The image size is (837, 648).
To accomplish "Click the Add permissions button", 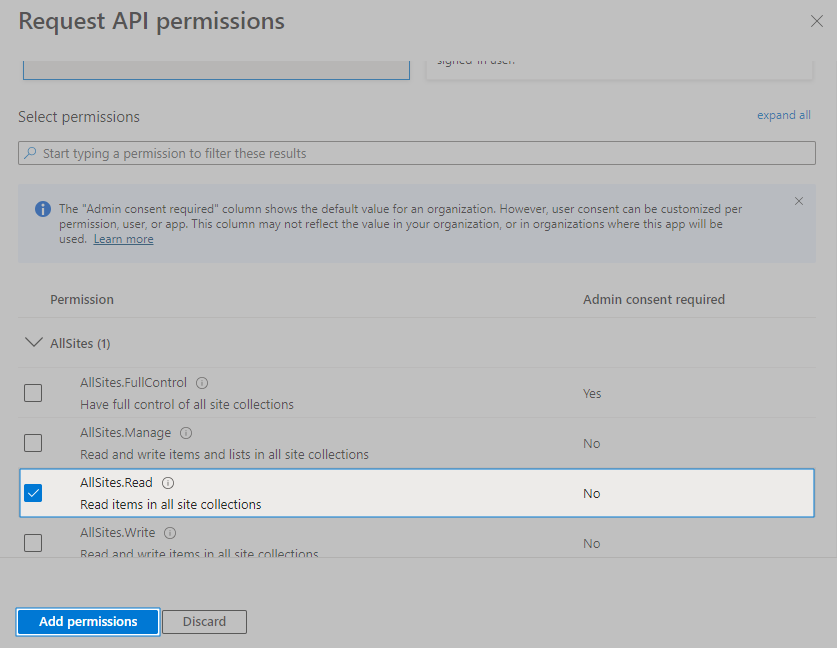I will pos(88,621).
